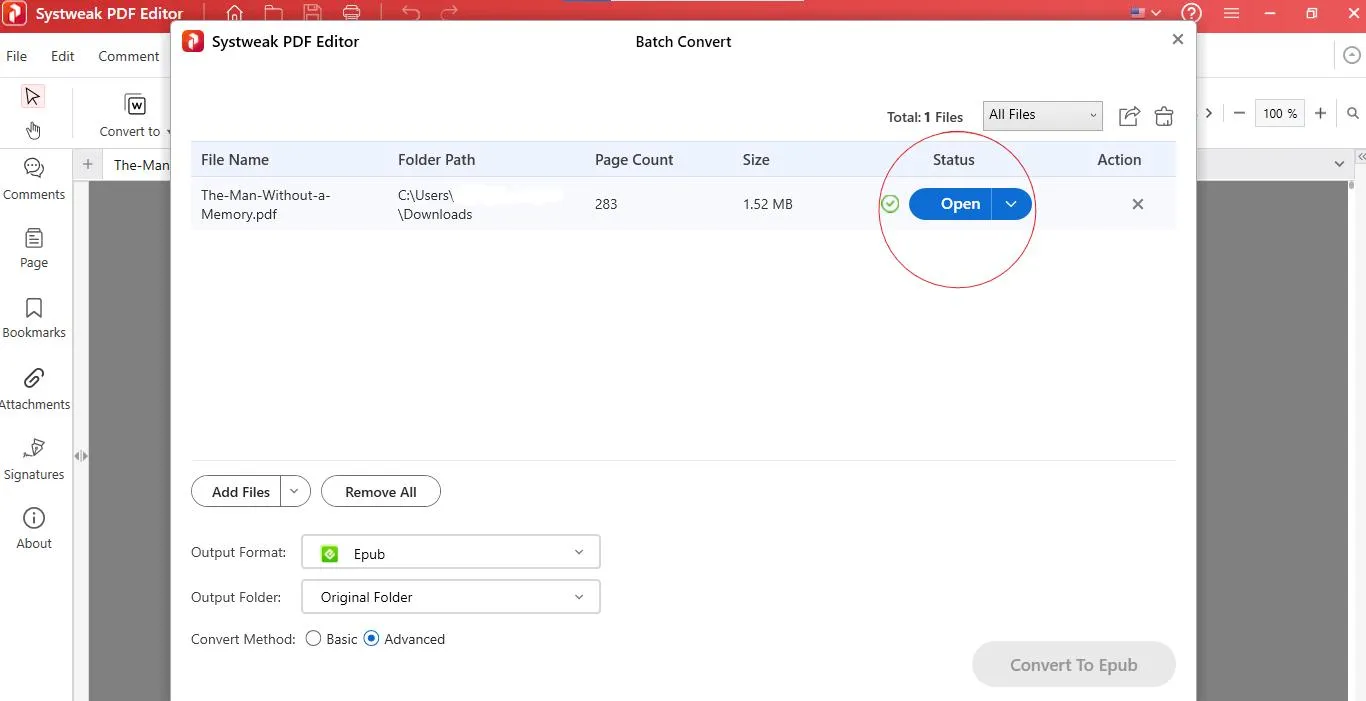Click the About info icon

click(34, 518)
